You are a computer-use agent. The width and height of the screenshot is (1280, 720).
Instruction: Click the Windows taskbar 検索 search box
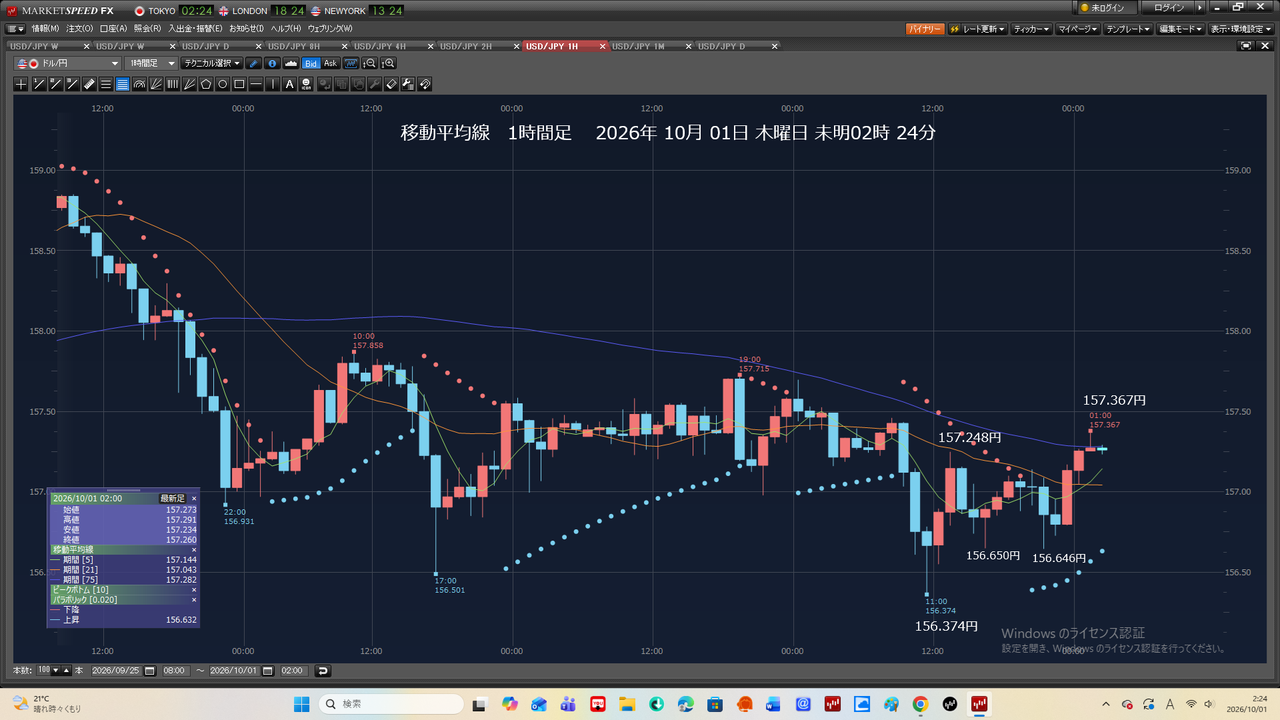392,704
